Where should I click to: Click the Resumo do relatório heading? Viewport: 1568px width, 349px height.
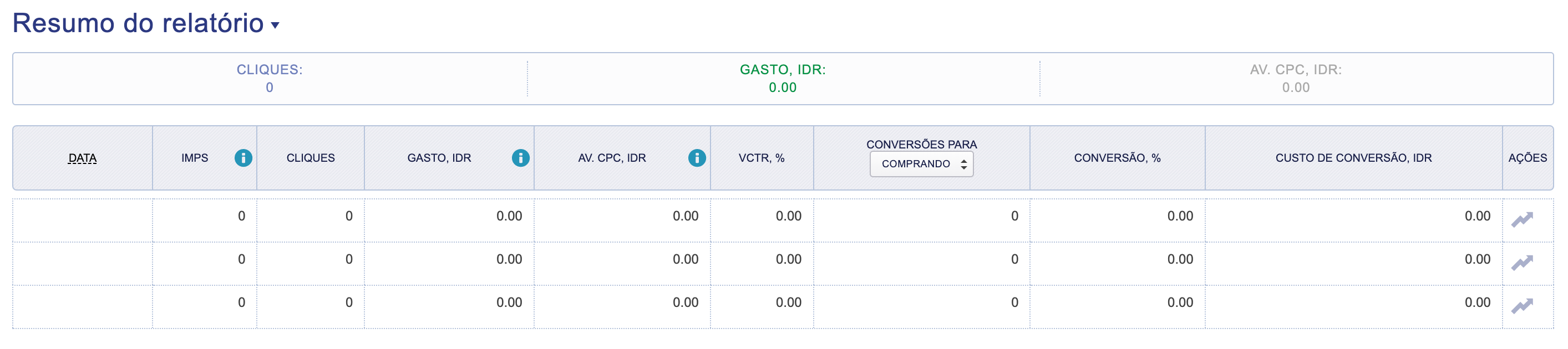pos(138,23)
